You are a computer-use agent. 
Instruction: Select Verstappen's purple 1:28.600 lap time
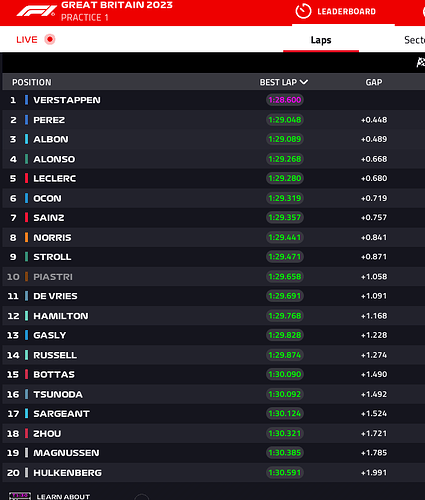tap(285, 100)
